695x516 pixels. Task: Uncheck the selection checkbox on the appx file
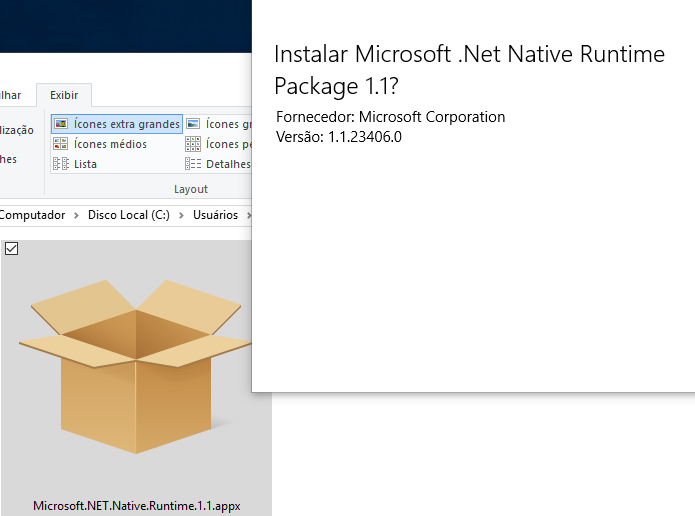pos(12,249)
